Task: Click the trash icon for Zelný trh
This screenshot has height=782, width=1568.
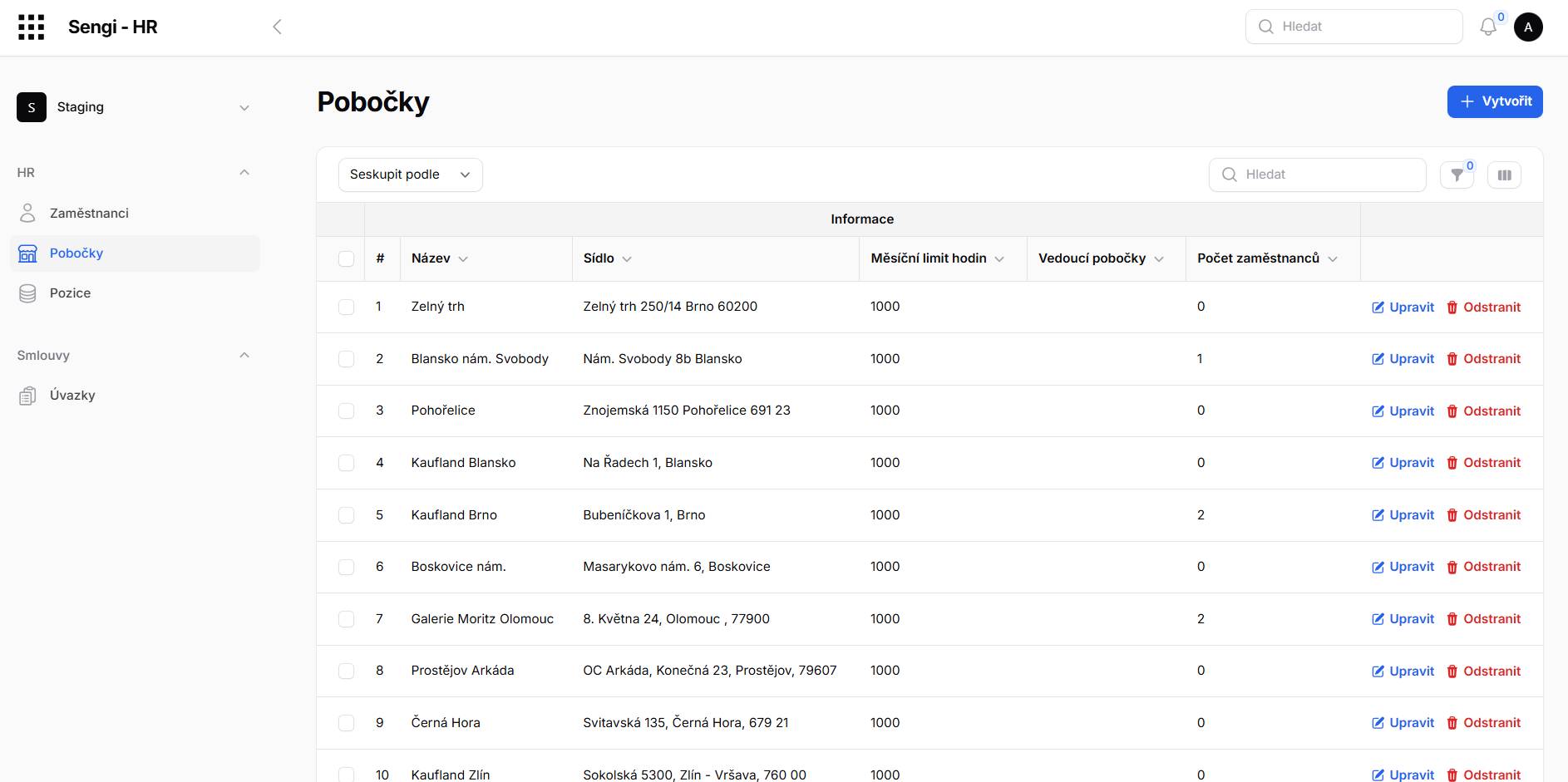Action: (x=1452, y=307)
